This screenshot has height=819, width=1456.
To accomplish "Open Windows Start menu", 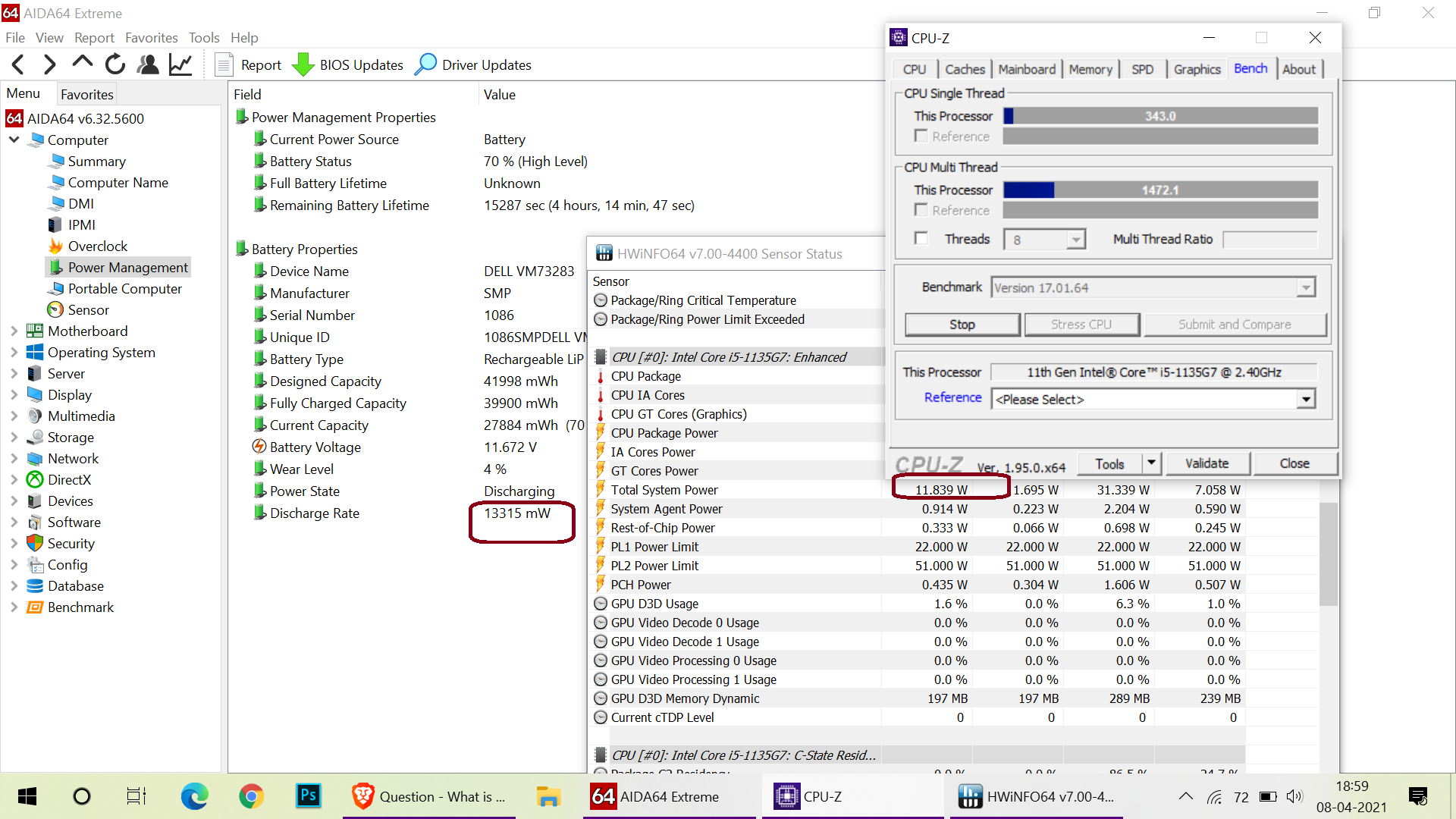I will point(27,796).
